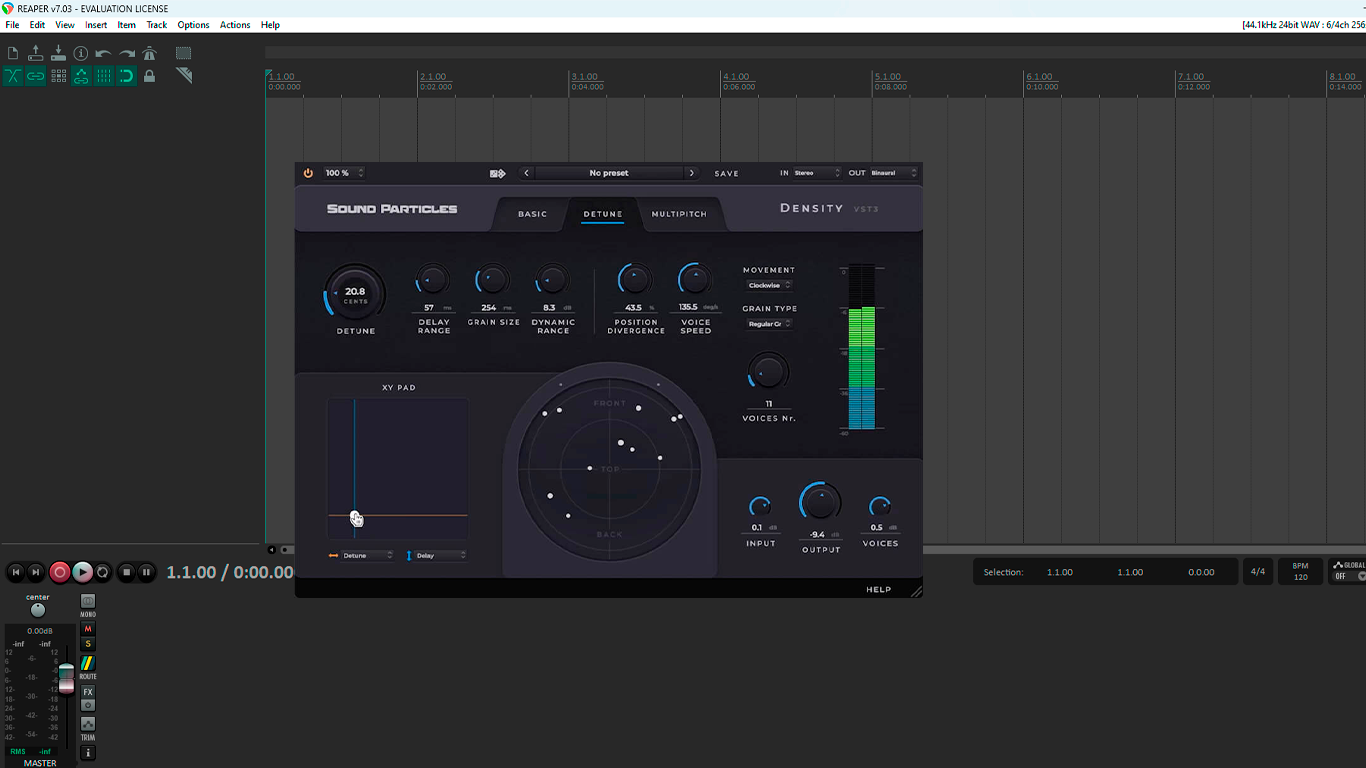
Task: Toggle the Metronome icon
Action: coord(149,53)
